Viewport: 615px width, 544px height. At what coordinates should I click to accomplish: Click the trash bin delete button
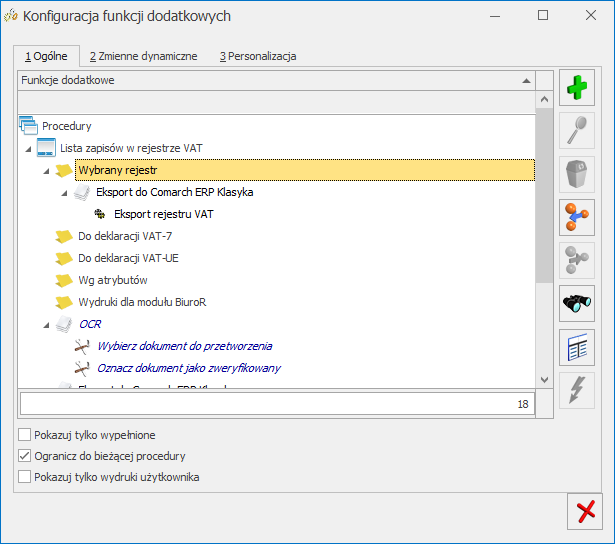[x=576, y=175]
